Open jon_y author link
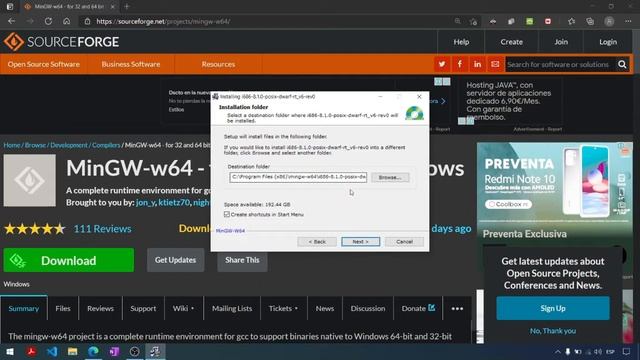 click(x=145, y=202)
